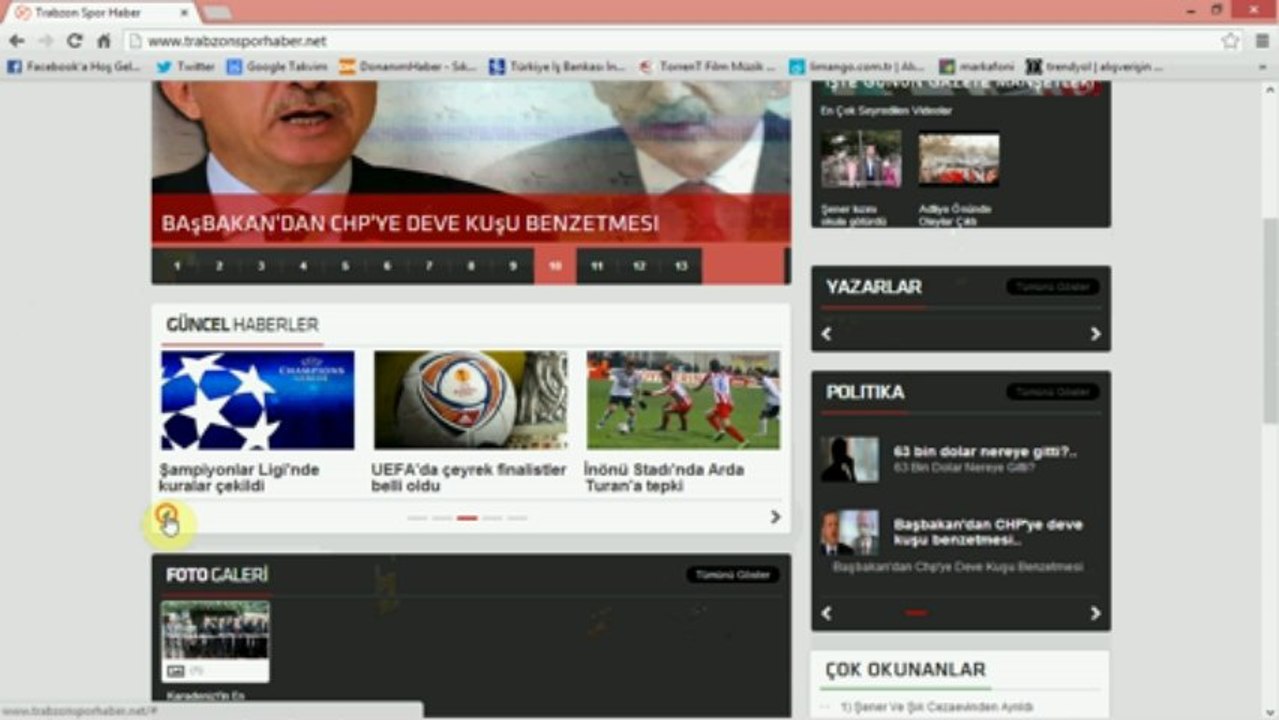Open the Twitter bookmark
This screenshot has width=1279, height=720.
186,67
